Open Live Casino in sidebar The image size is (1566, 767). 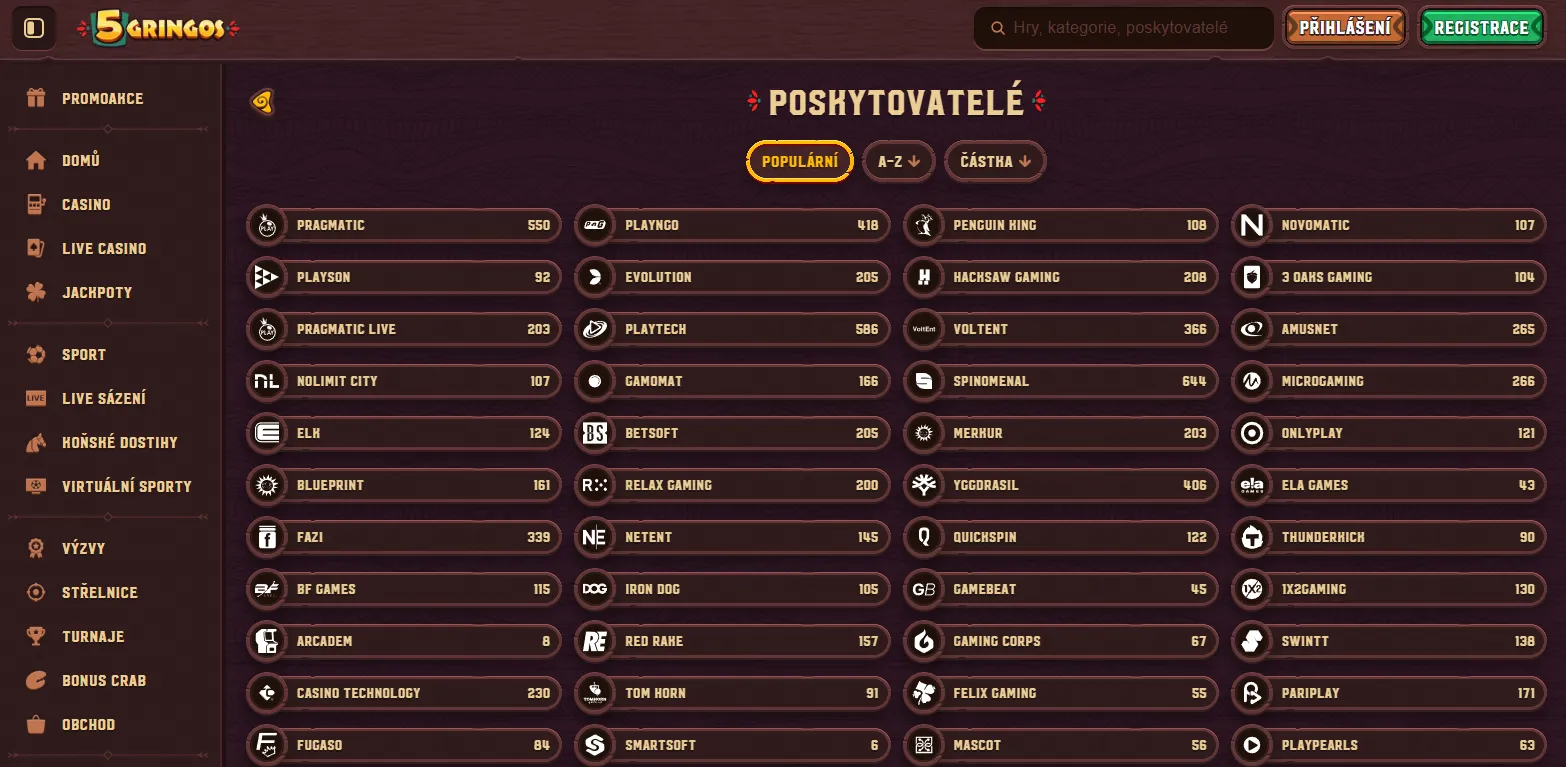(x=104, y=248)
